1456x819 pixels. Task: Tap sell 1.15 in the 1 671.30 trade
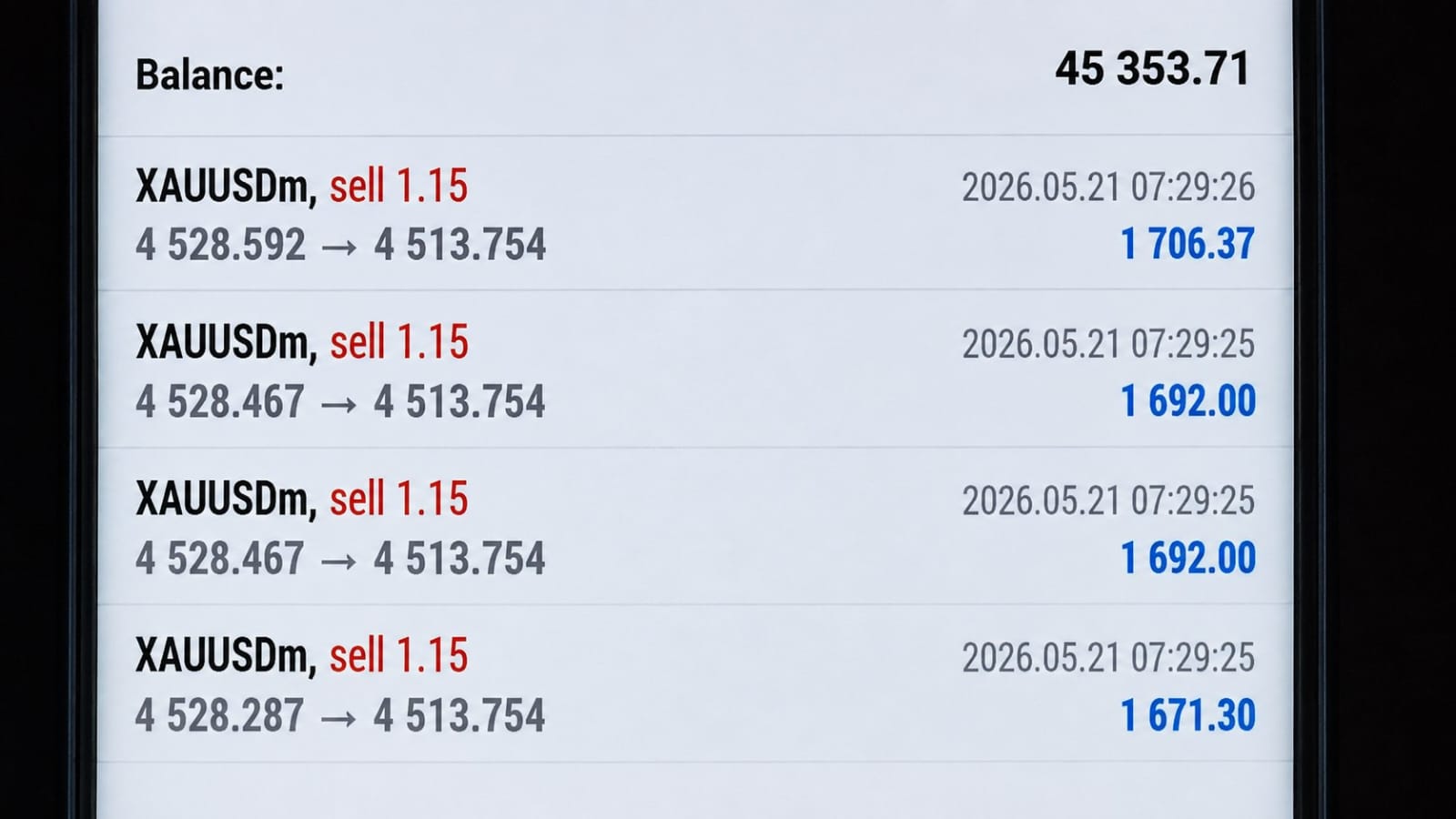click(x=399, y=655)
